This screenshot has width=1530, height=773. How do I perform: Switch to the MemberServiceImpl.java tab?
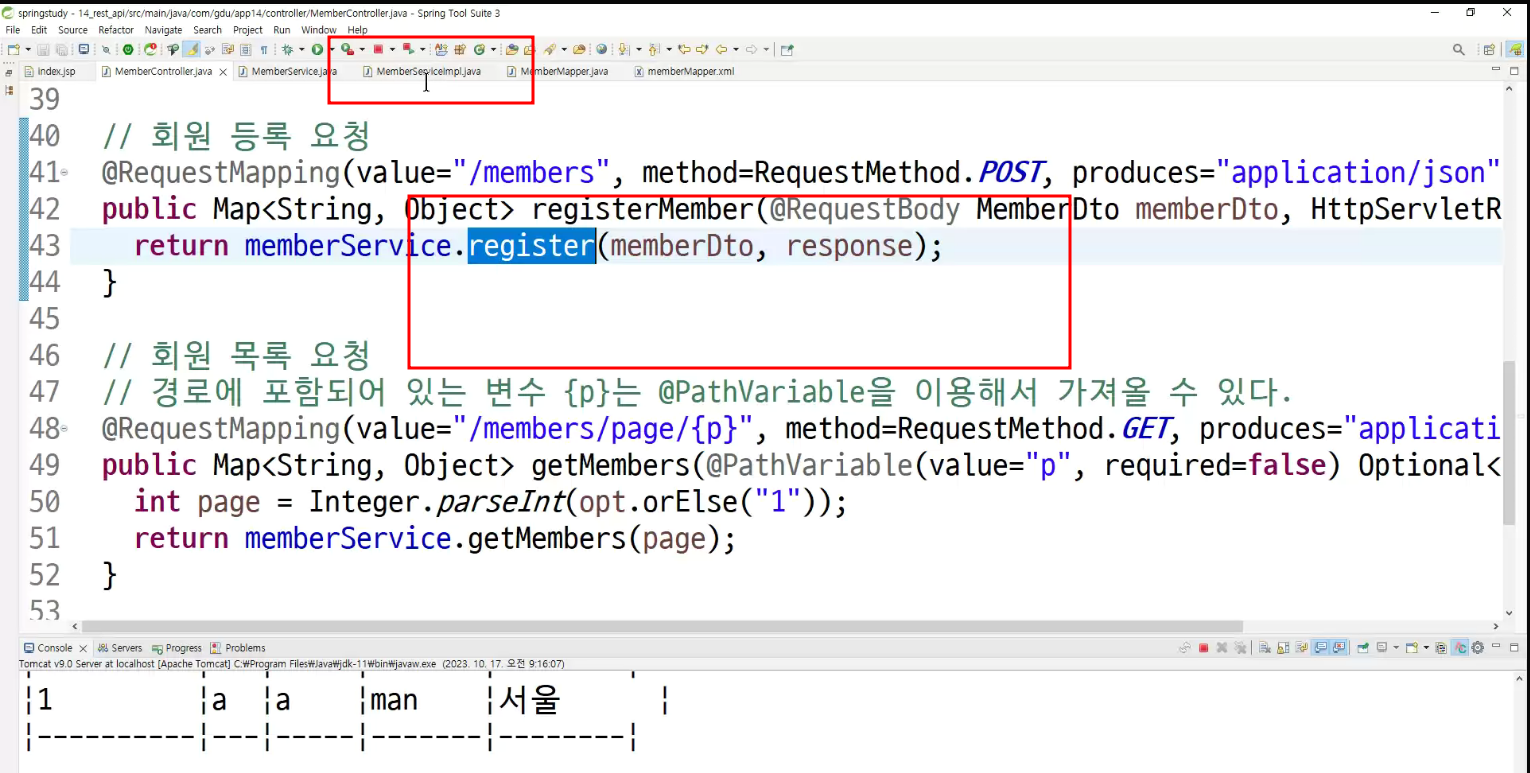[x=421, y=72]
